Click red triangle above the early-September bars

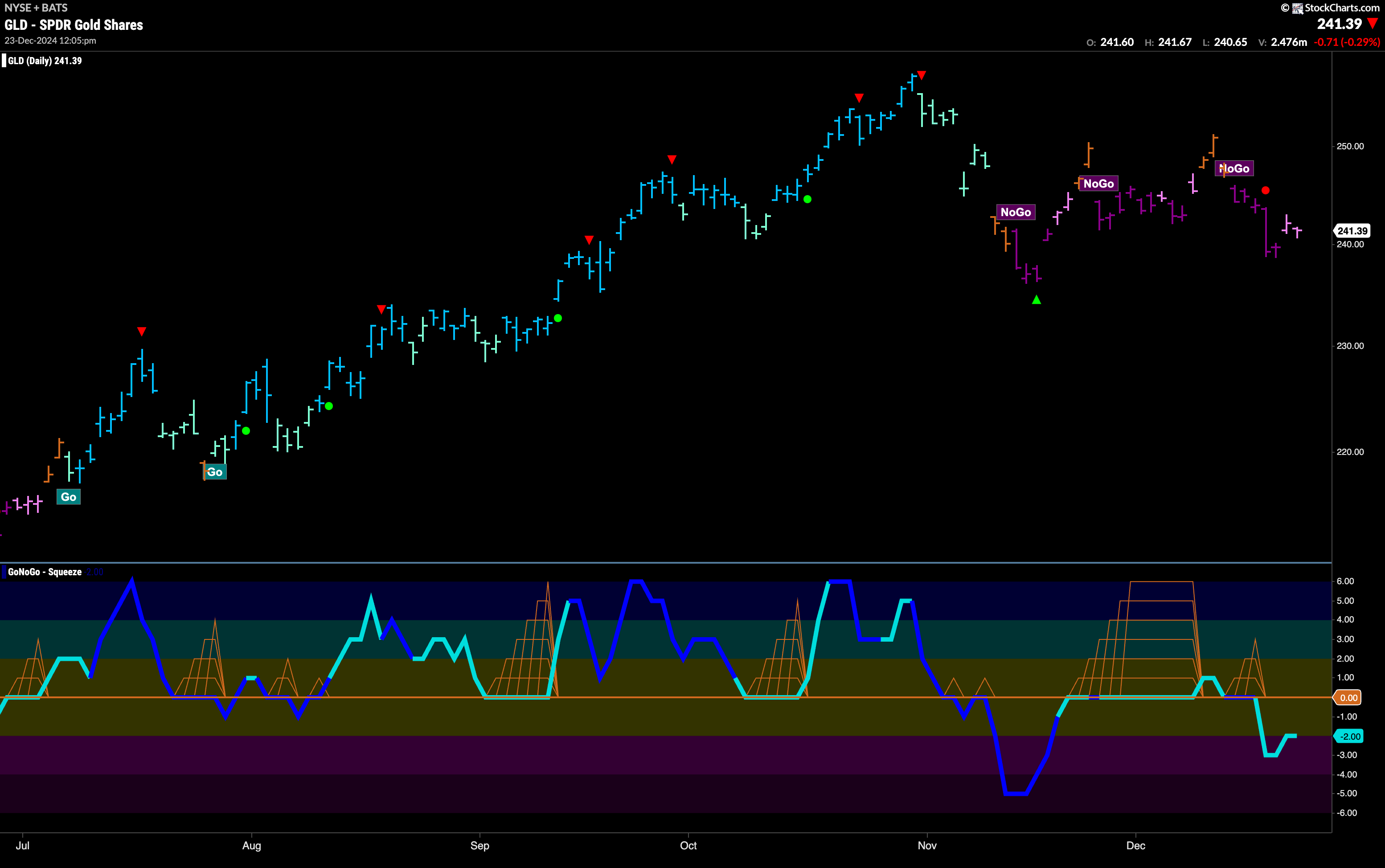click(589, 239)
